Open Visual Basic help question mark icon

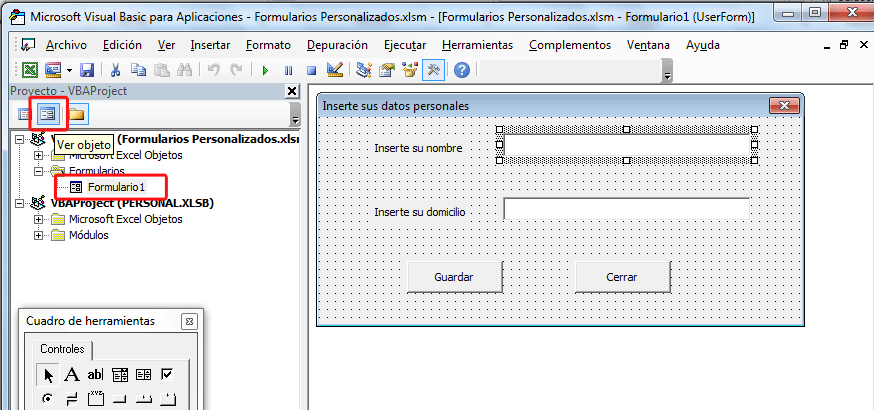pos(462,70)
